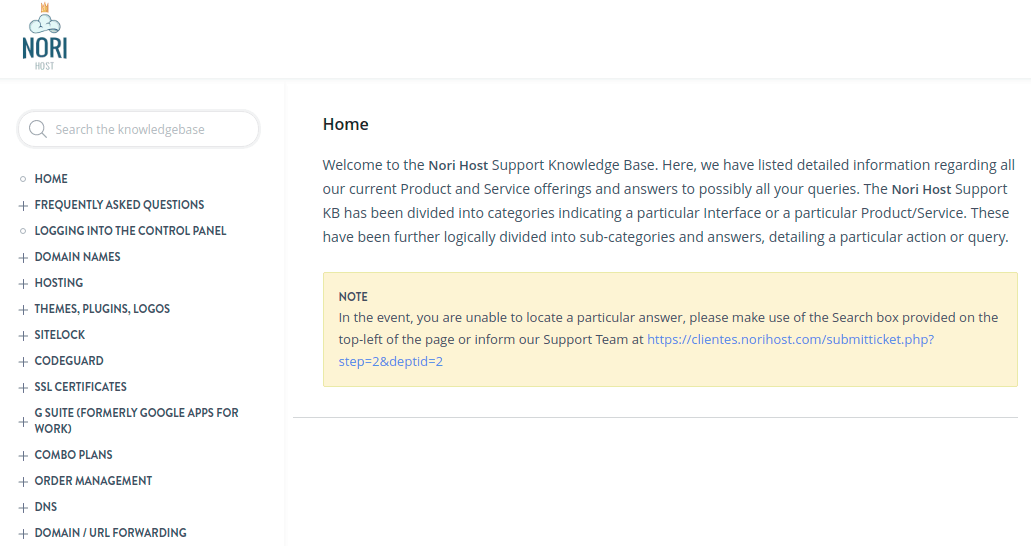The image size is (1031, 546).
Task: Expand the G Suite plus icon
Action: 23,422
